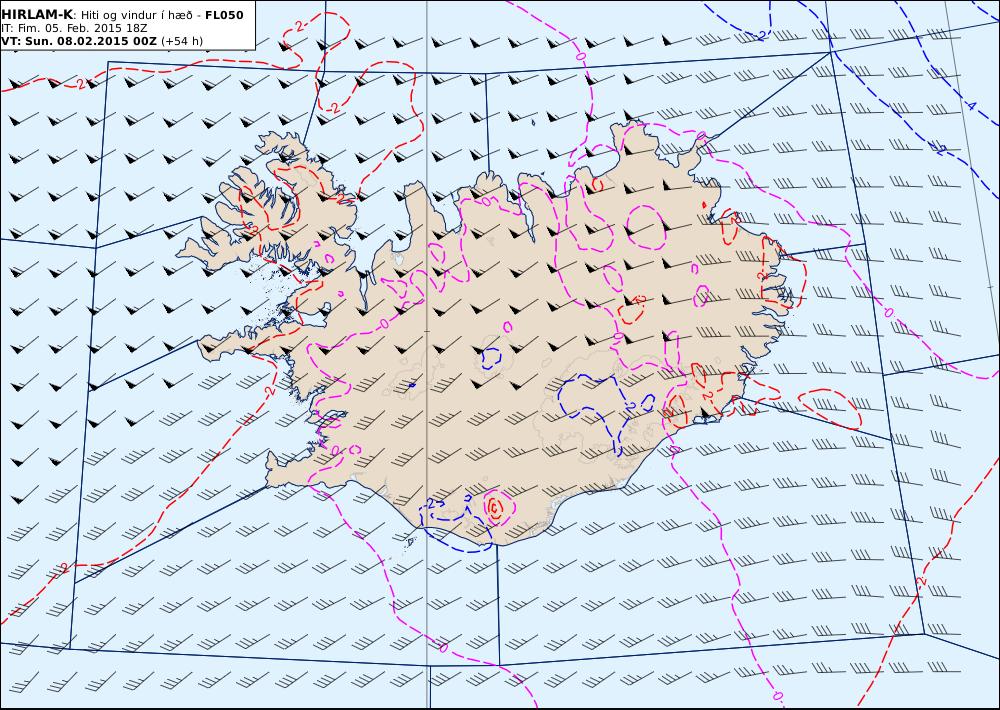Select the 'VT: Sun. 08.02.2015 00Z' valid time
The height and width of the screenshot is (710, 1000).
pos(79,41)
